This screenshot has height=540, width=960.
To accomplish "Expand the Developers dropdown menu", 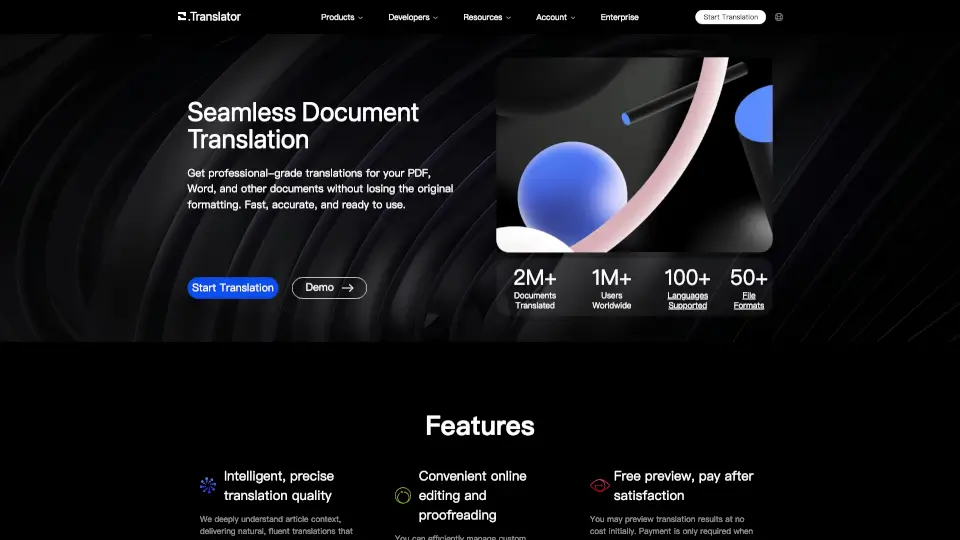I will tap(413, 17).
